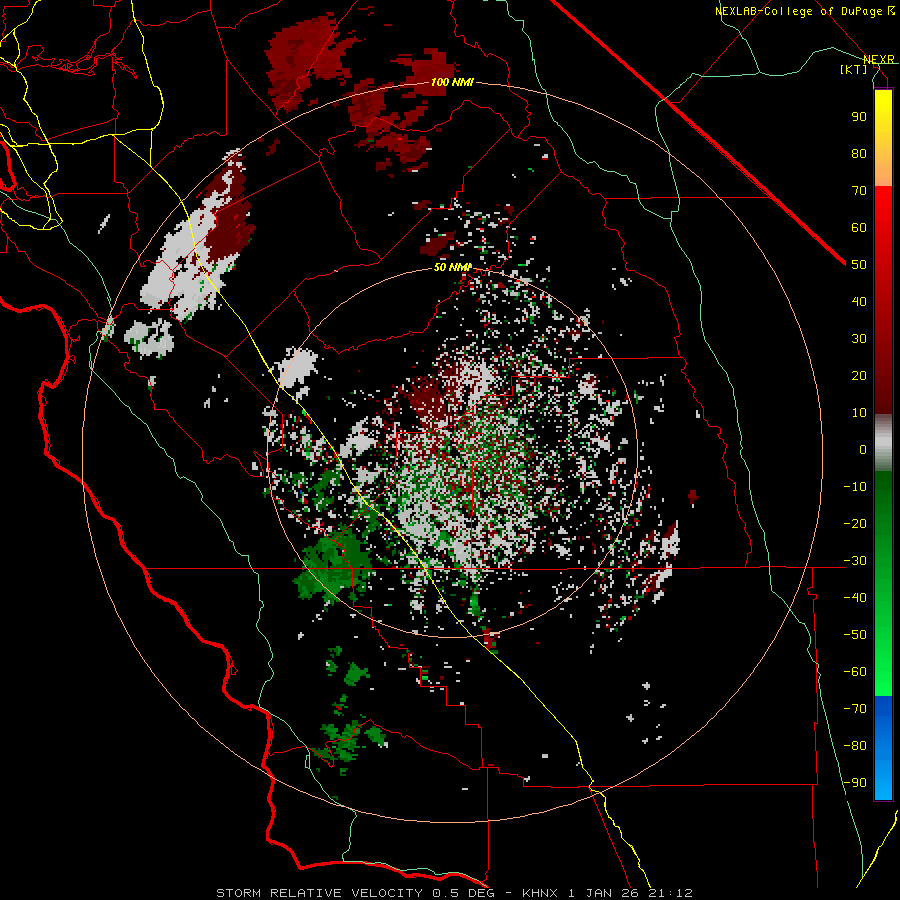
Task: Click the -40 value on the velocity scale
Action: tap(855, 598)
